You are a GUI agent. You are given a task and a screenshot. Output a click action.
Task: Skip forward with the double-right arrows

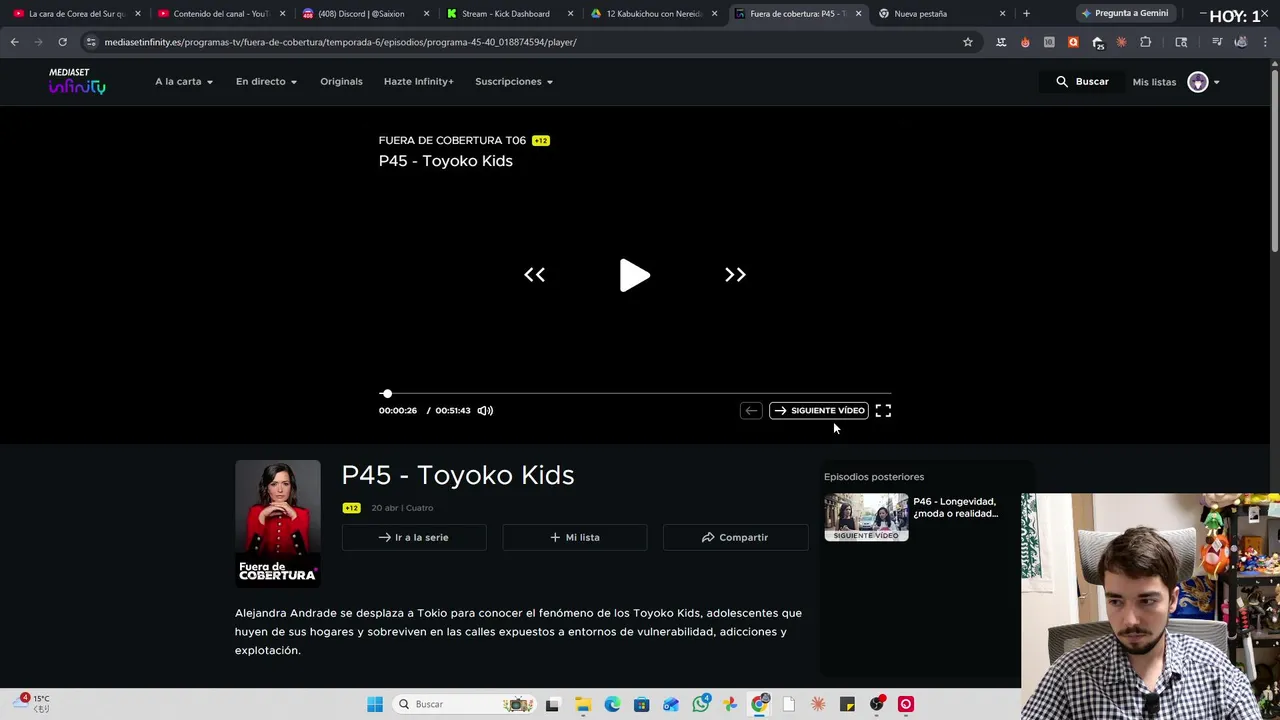tap(735, 275)
